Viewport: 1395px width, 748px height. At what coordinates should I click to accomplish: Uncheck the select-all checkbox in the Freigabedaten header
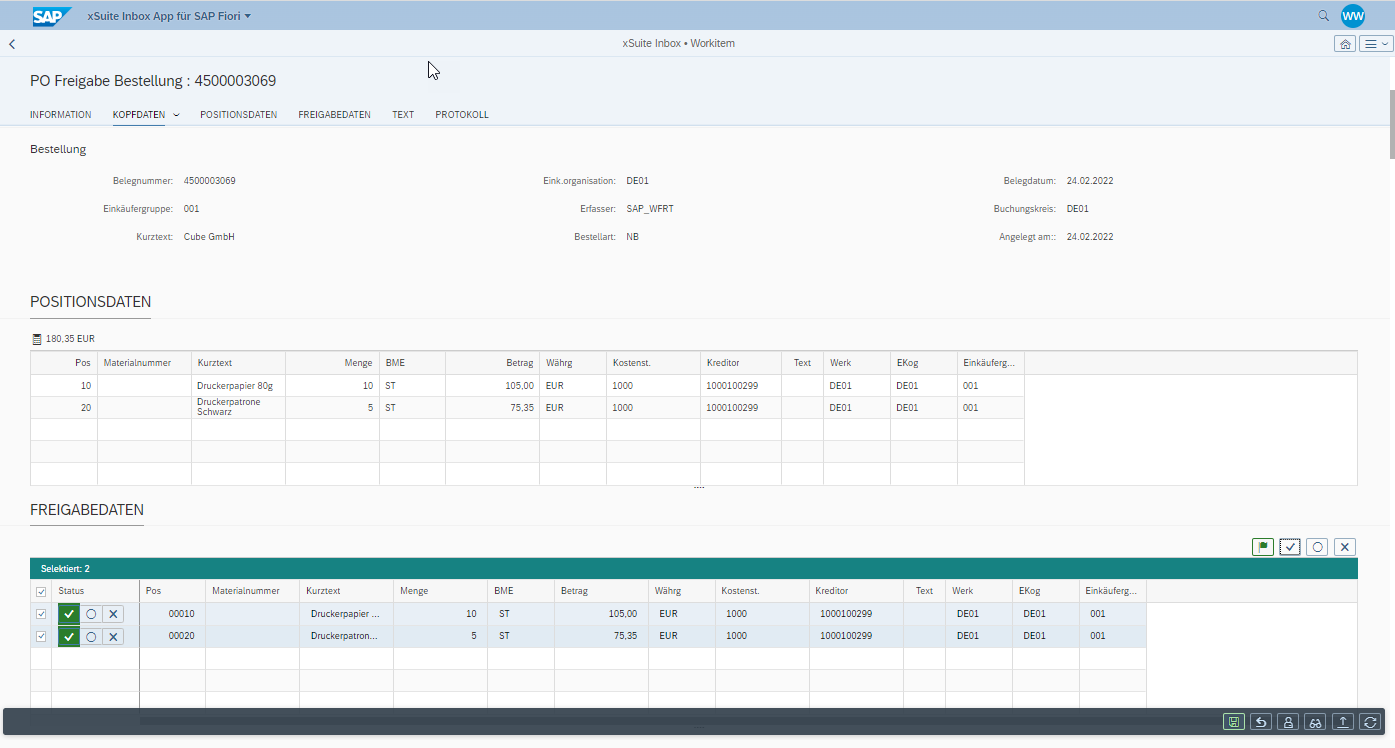[x=41, y=592]
